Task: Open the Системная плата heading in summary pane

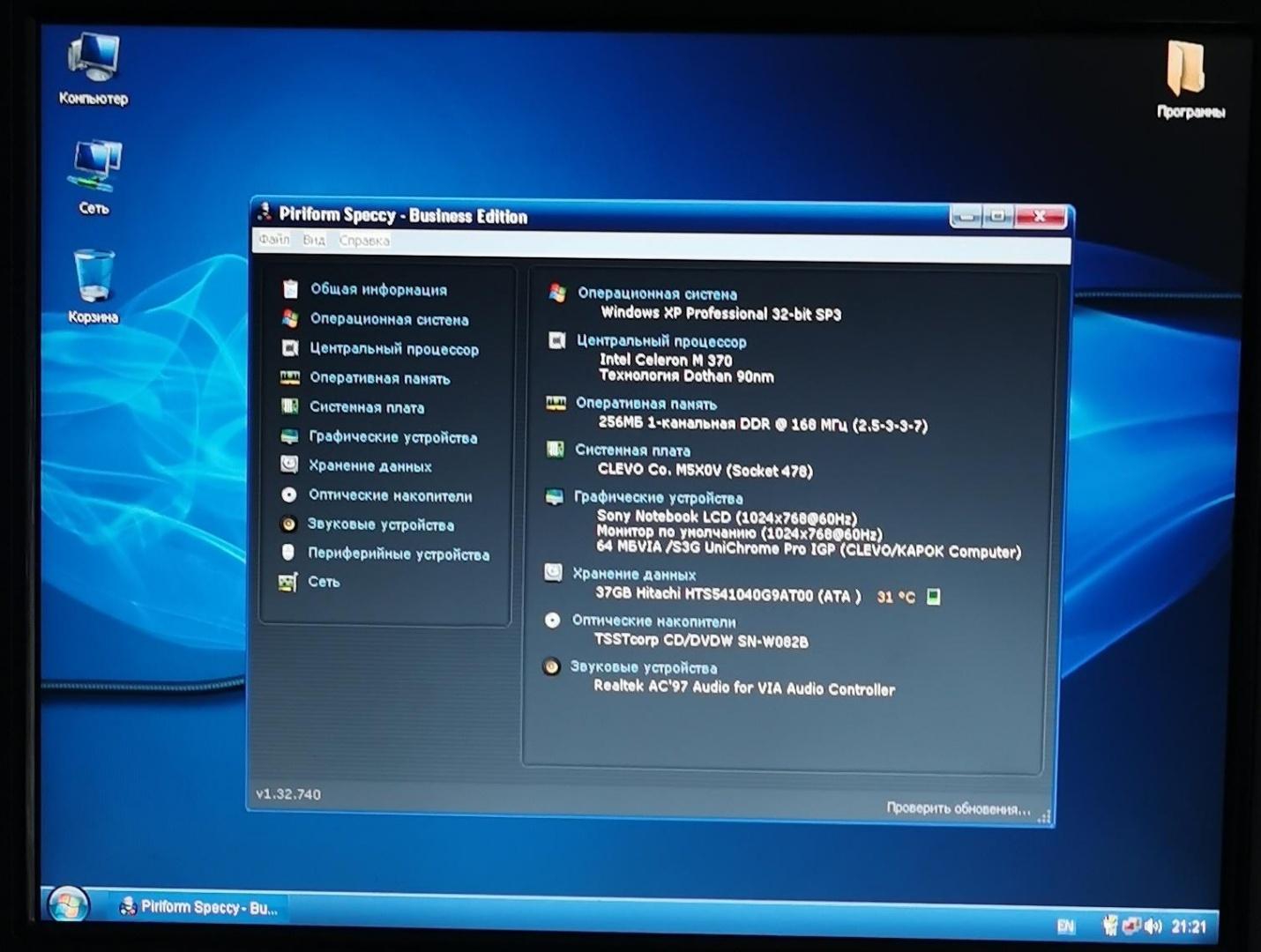Action: [x=632, y=450]
